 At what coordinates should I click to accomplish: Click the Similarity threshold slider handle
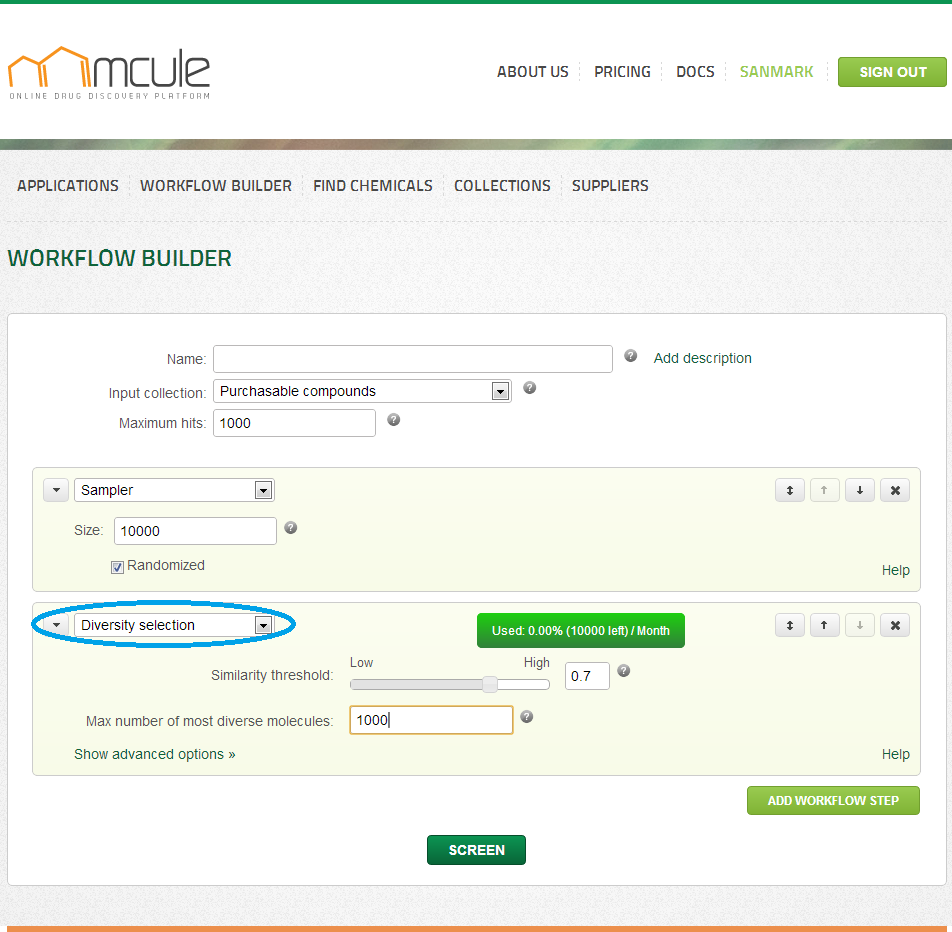click(489, 684)
